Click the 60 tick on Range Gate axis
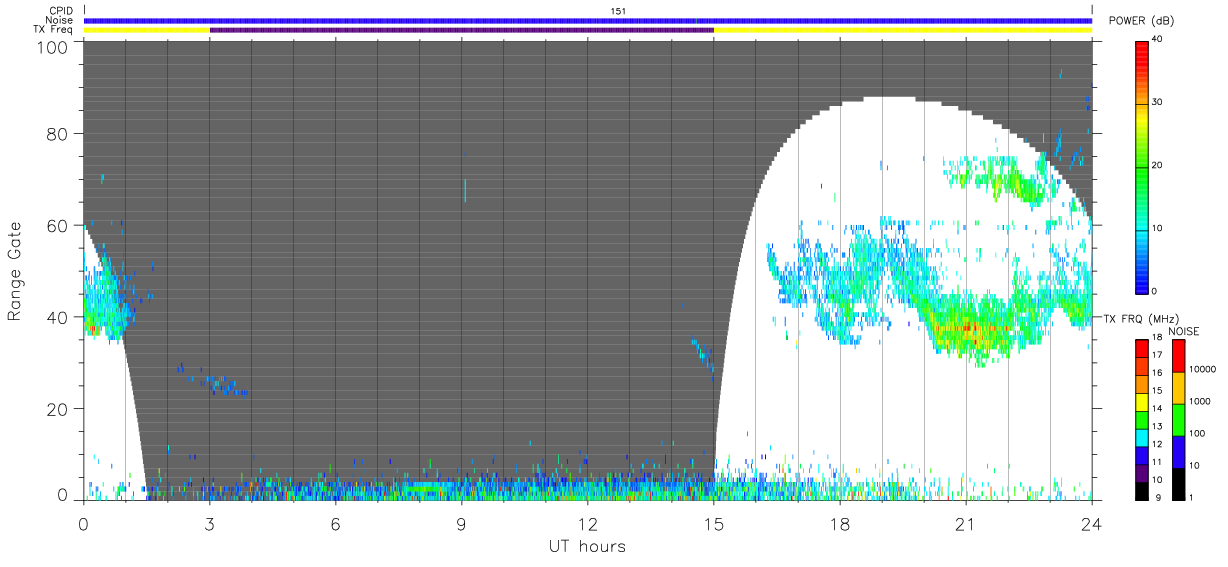 pyautogui.click(x=57, y=225)
